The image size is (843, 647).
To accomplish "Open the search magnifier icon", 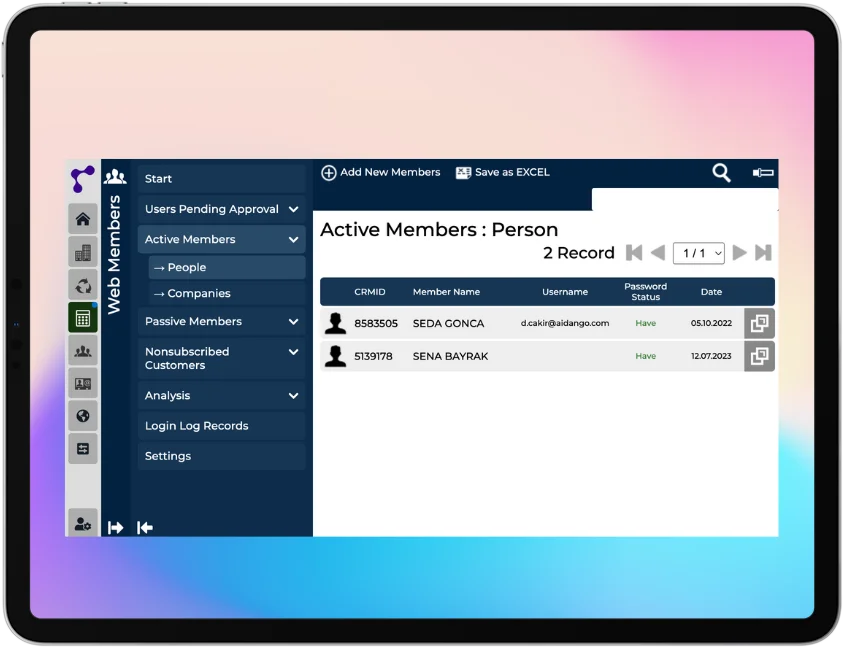I will tap(721, 172).
